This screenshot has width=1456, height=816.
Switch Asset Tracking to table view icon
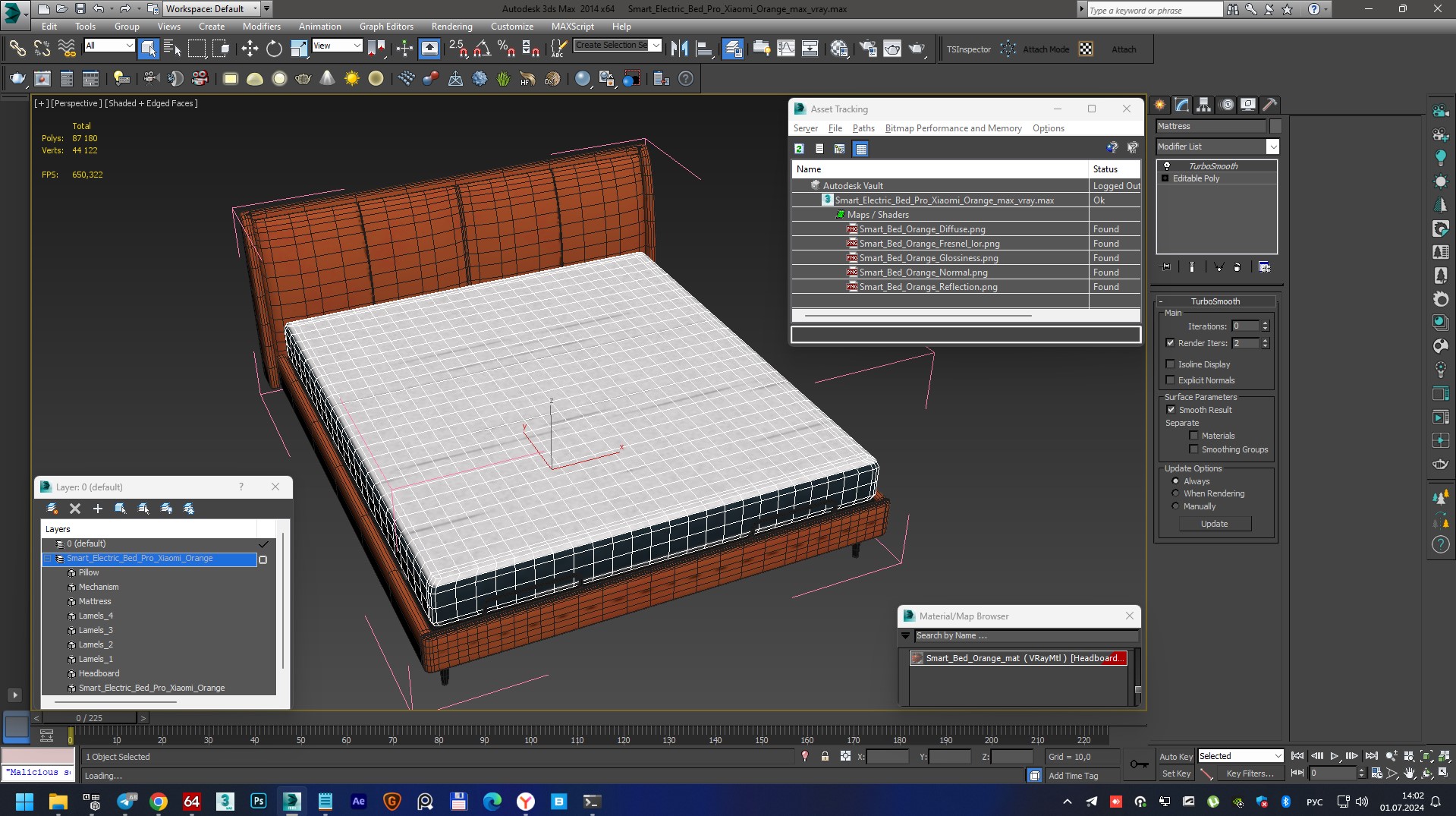(860, 149)
